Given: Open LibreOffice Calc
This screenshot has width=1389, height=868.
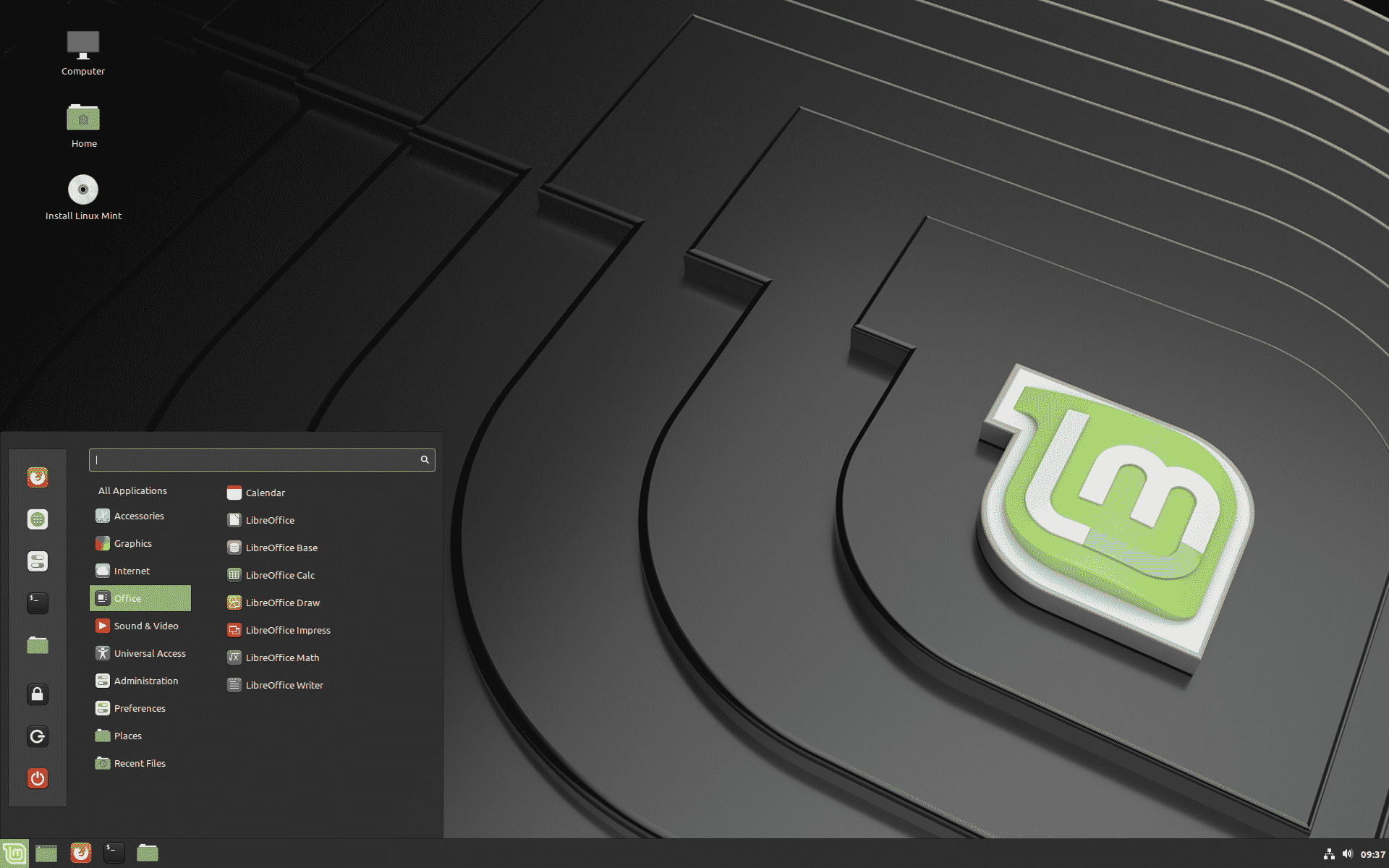Looking at the screenshot, I should coord(280,574).
